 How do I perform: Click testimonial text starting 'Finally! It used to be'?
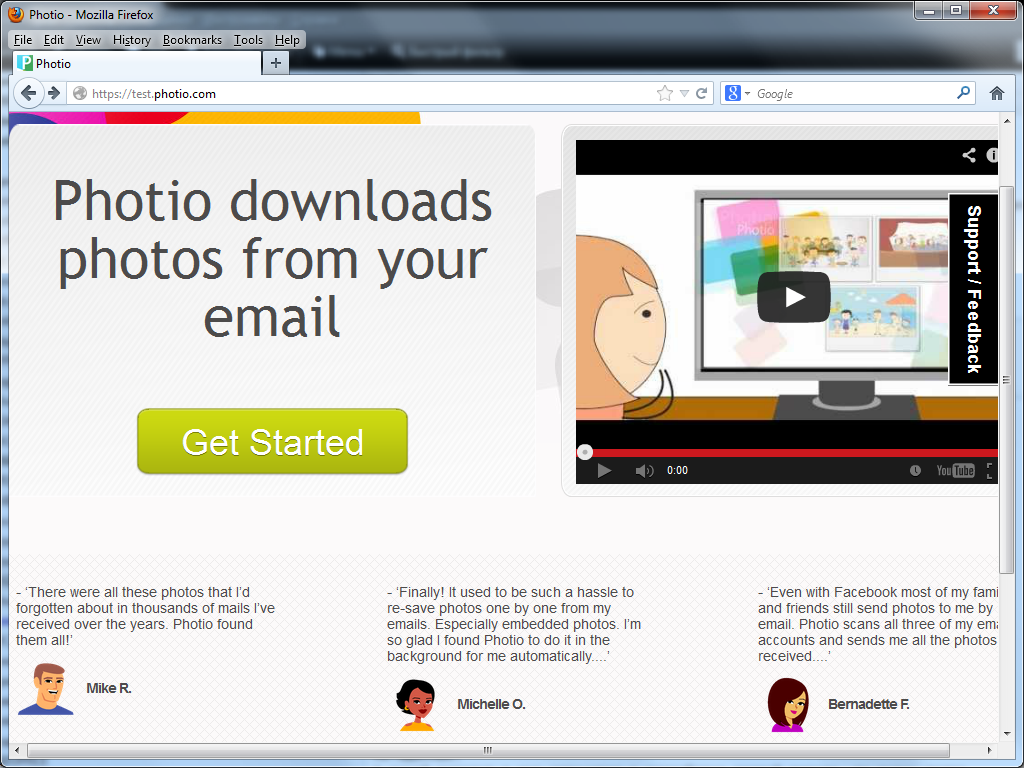tap(514, 624)
